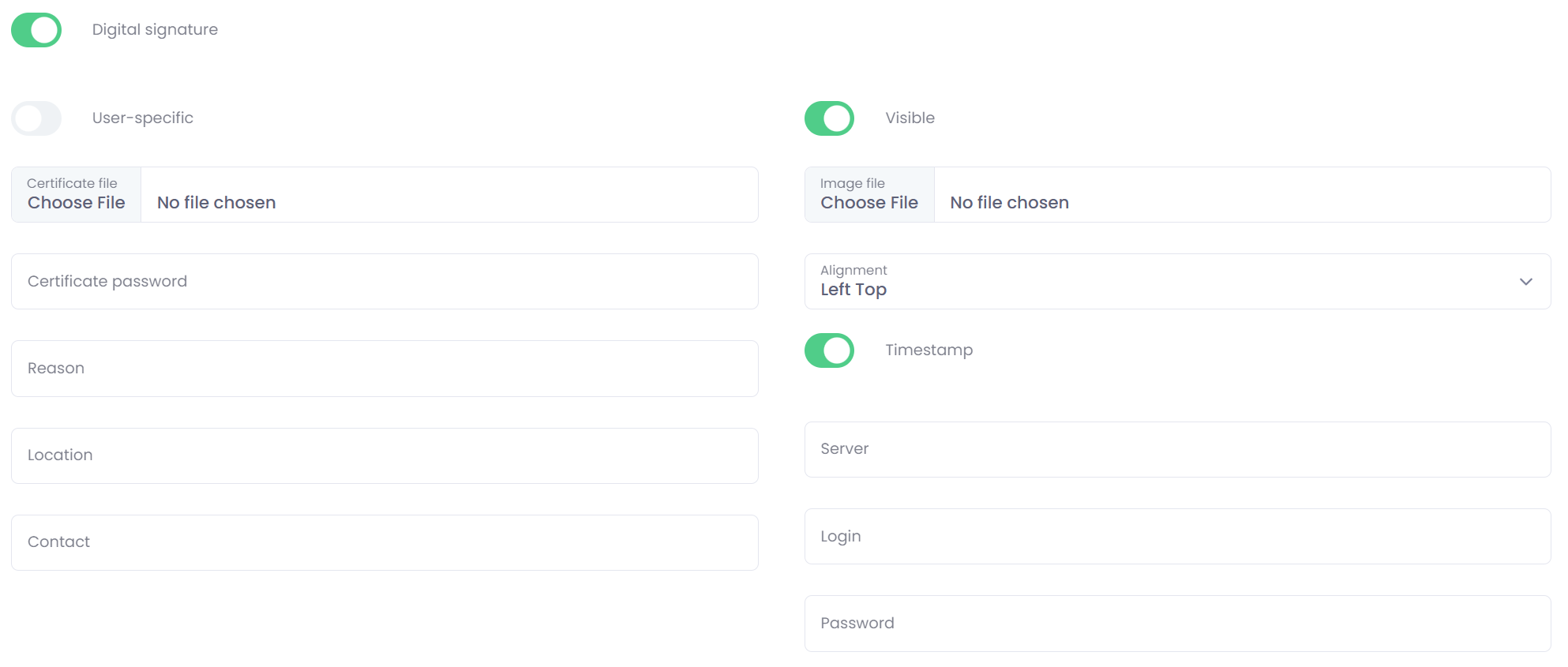Click the User-specific label text
The width and height of the screenshot is (1568, 667).
142,118
